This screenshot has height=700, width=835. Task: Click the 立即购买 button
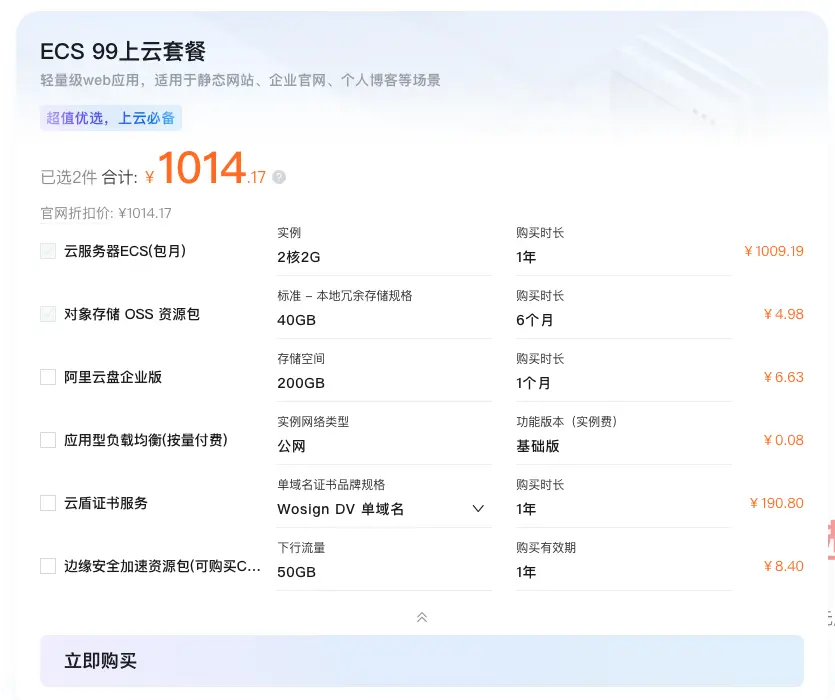coord(422,661)
